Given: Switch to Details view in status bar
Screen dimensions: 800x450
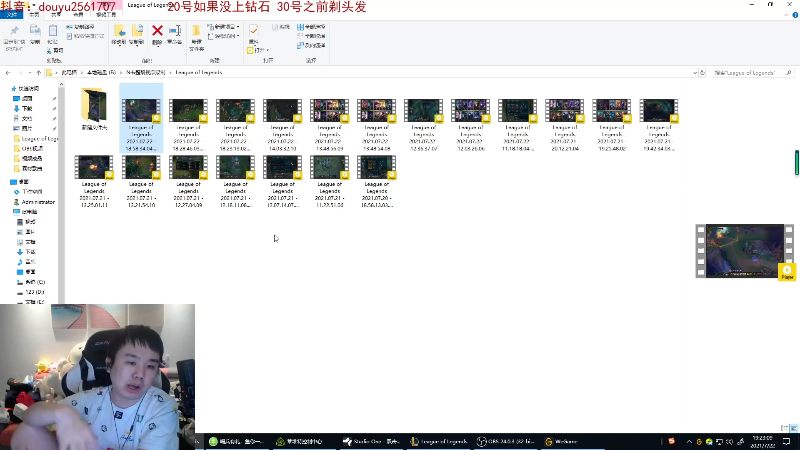Looking at the screenshot, I should tap(784, 428).
